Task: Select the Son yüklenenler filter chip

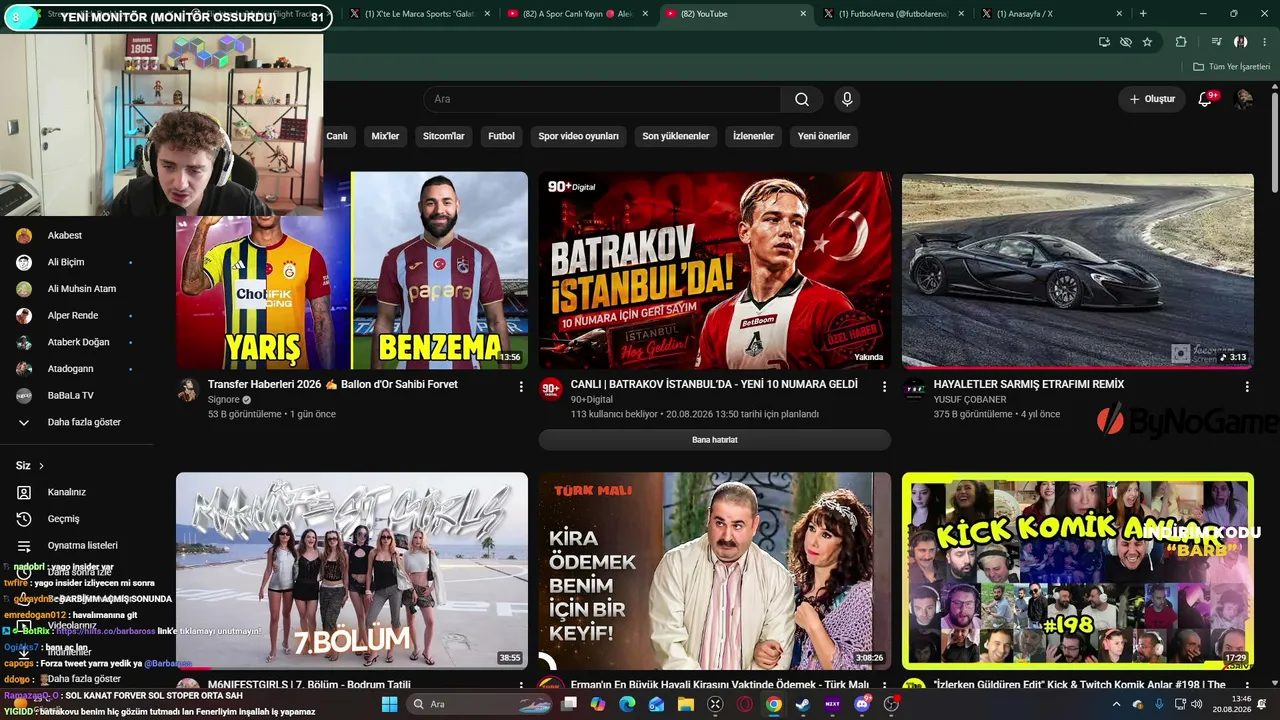Action: (x=676, y=136)
